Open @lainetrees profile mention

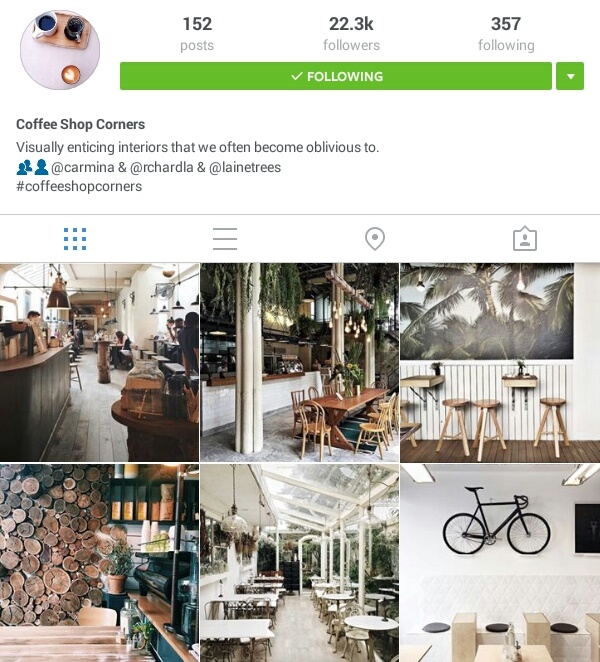coord(245,167)
